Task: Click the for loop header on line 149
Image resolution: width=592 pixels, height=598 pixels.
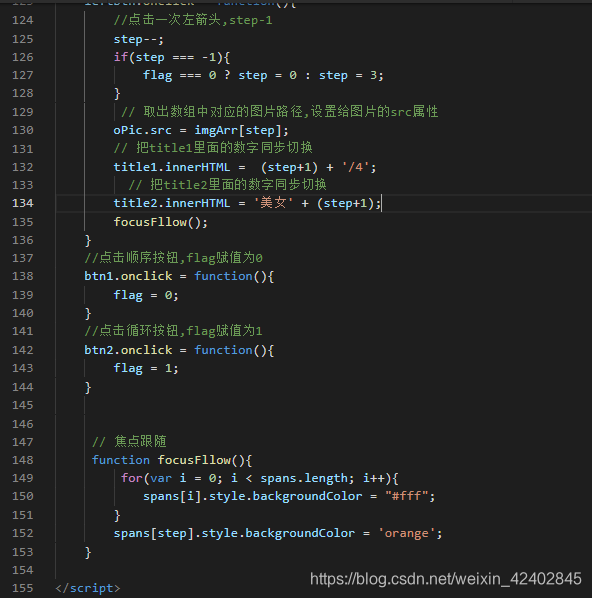Action: (x=260, y=478)
